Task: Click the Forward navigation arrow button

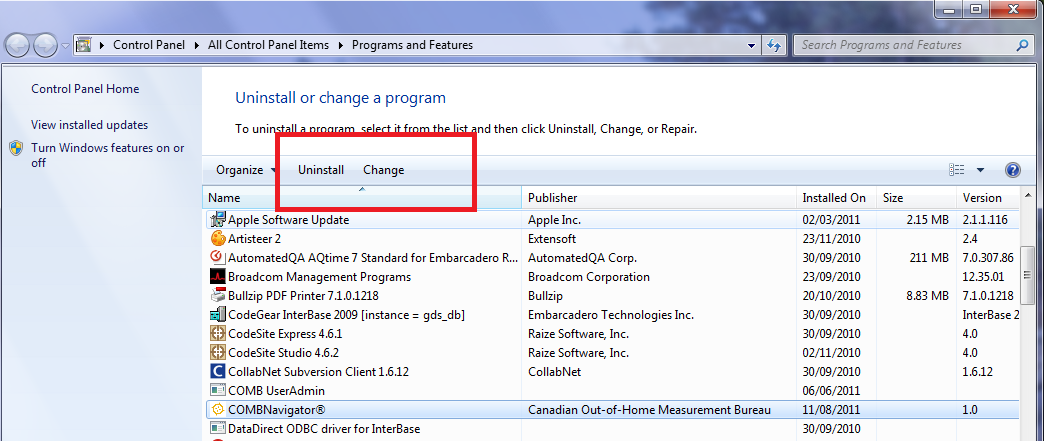Action: tap(45, 45)
